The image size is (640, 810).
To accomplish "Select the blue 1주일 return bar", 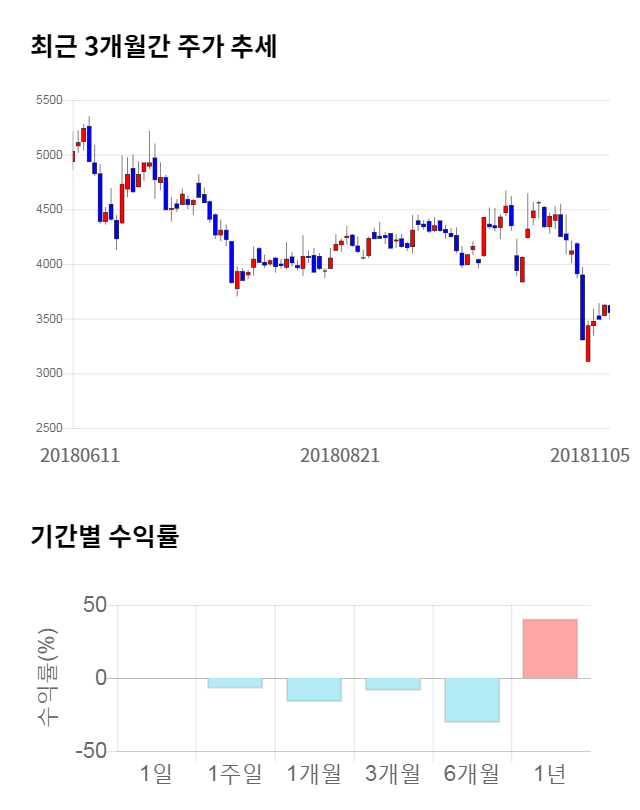I will click(234, 683).
